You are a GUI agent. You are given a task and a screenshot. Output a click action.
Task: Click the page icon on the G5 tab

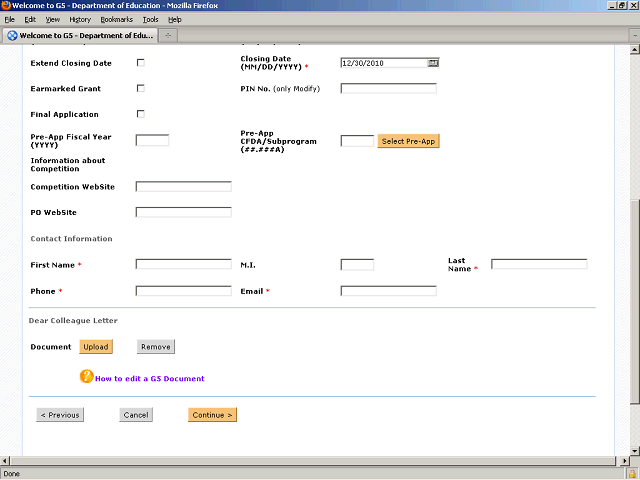point(12,36)
